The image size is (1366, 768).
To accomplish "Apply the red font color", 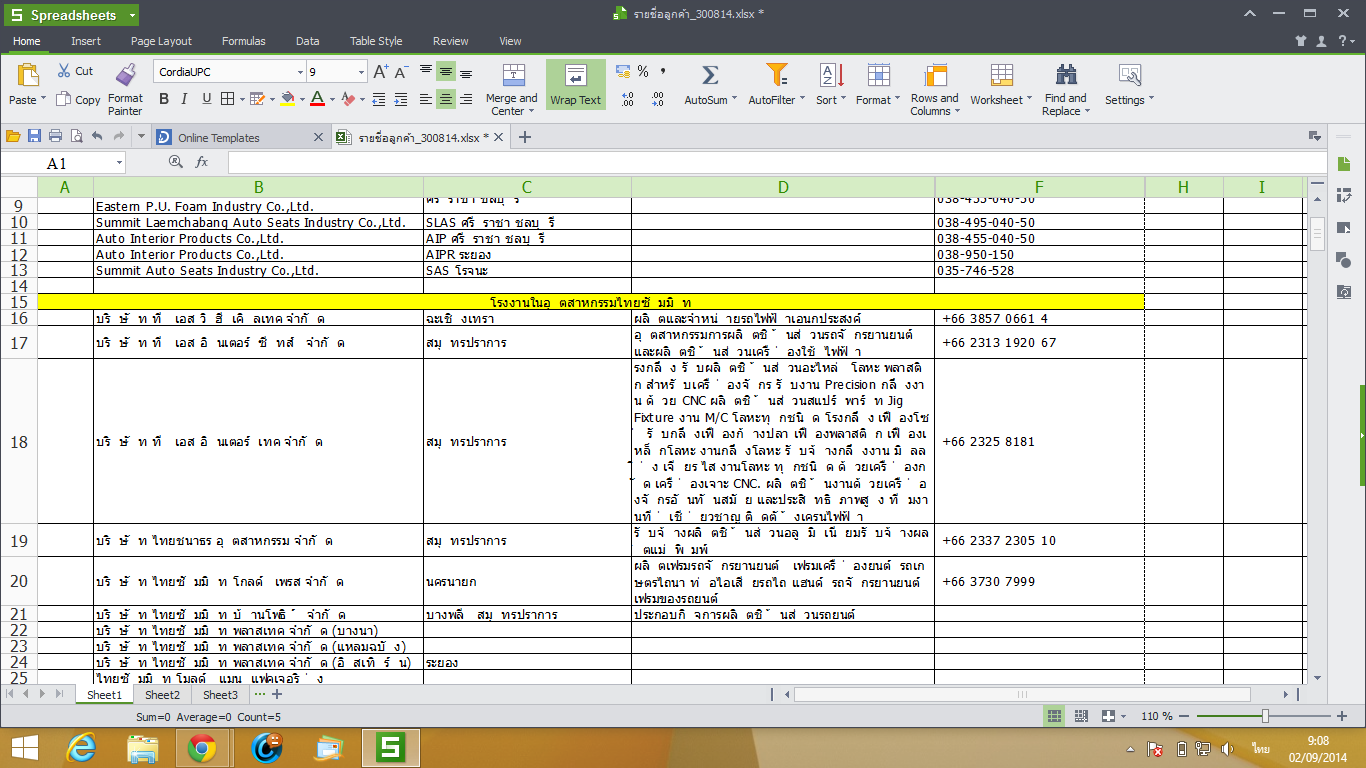I will [317, 98].
